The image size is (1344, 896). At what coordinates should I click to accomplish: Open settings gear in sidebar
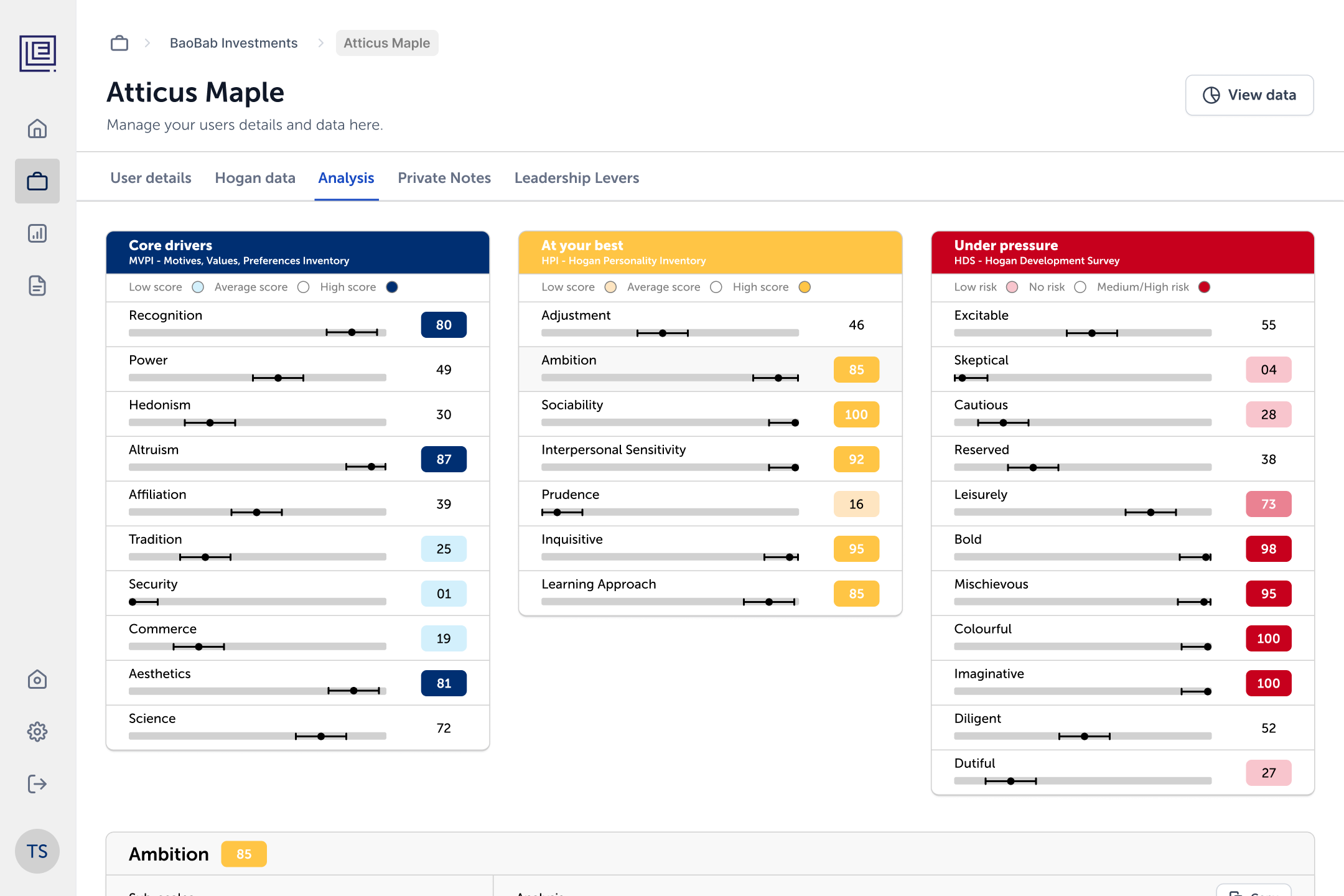point(37,732)
